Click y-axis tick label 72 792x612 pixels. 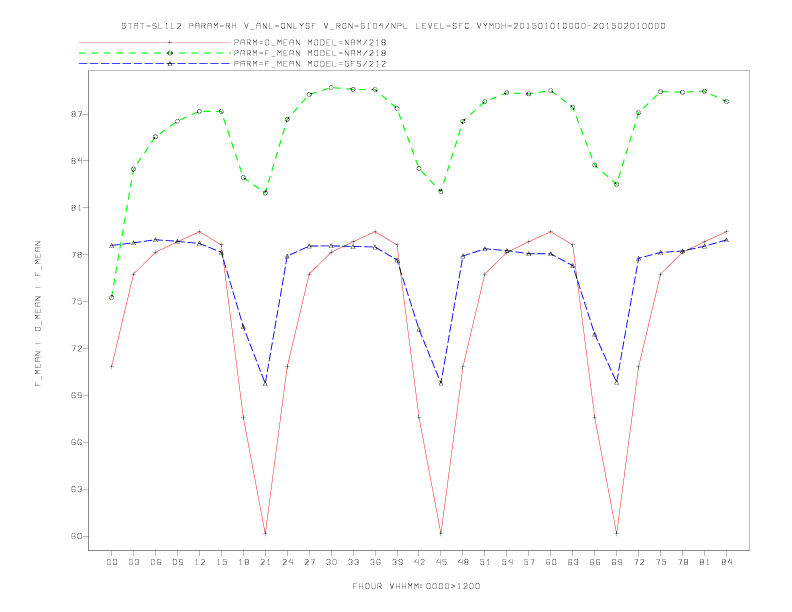coord(76,349)
